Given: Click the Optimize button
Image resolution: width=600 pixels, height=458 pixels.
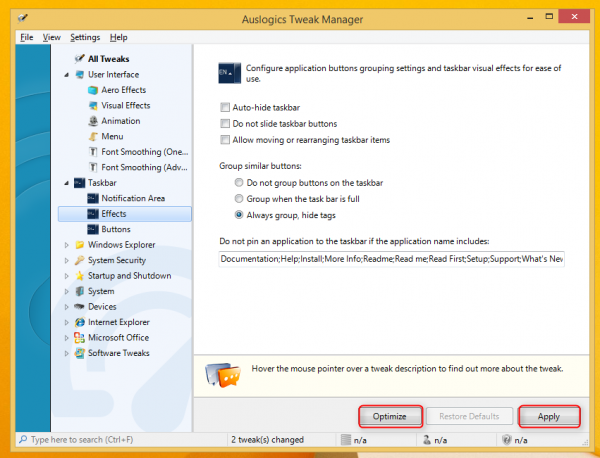Looking at the screenshot, I should pos(390,416).
